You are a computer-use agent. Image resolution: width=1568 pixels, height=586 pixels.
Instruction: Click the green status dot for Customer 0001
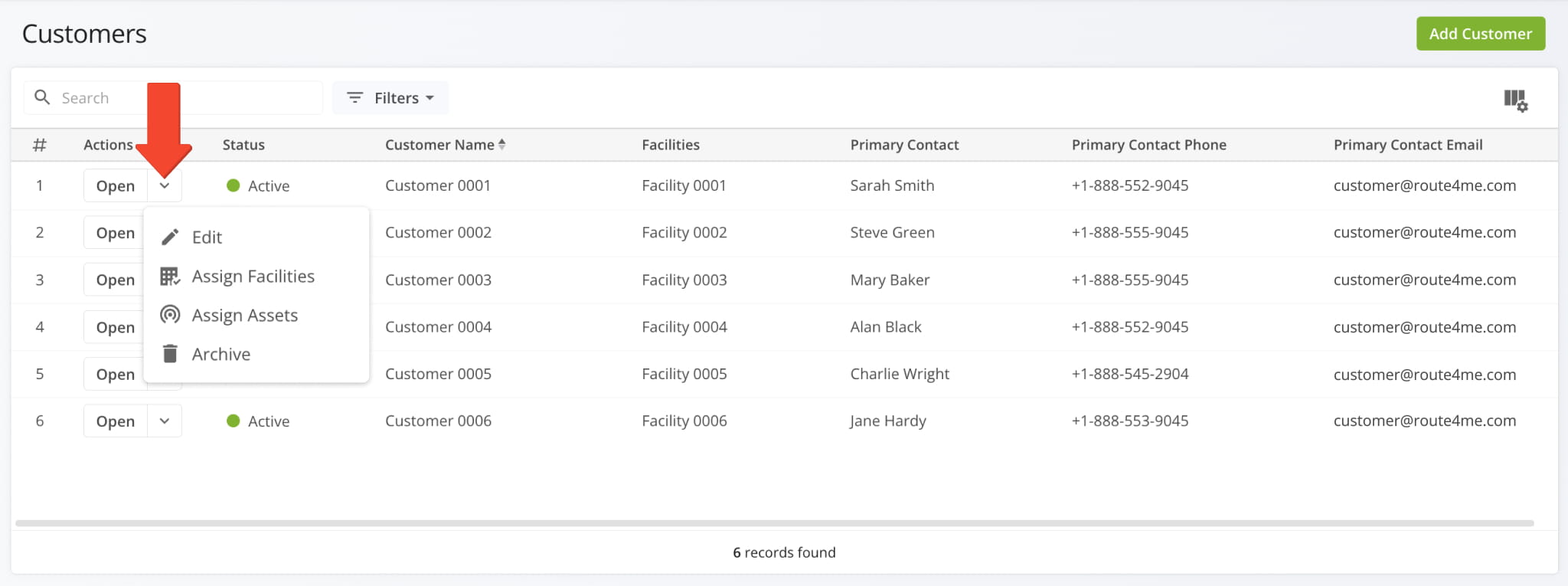click(x=234, y=185)
